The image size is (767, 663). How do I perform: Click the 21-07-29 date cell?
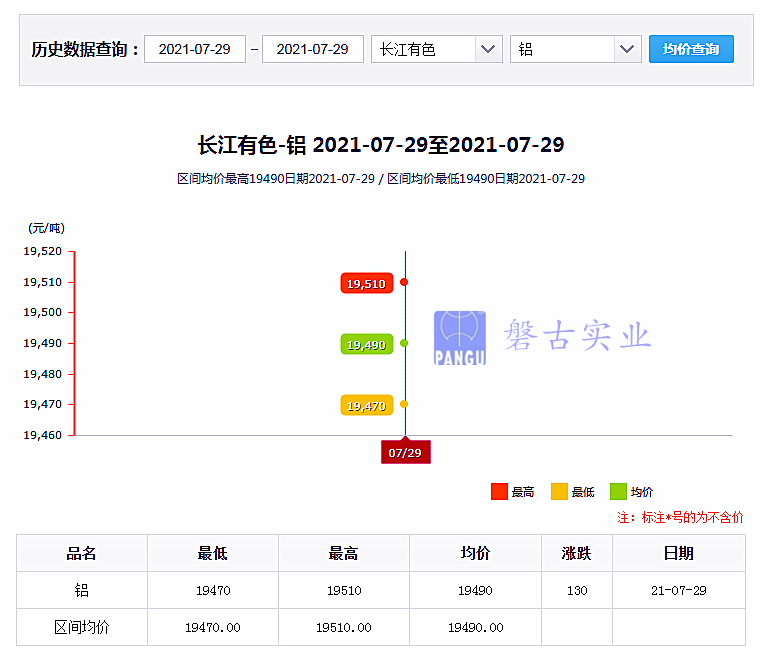coord(679,590)
